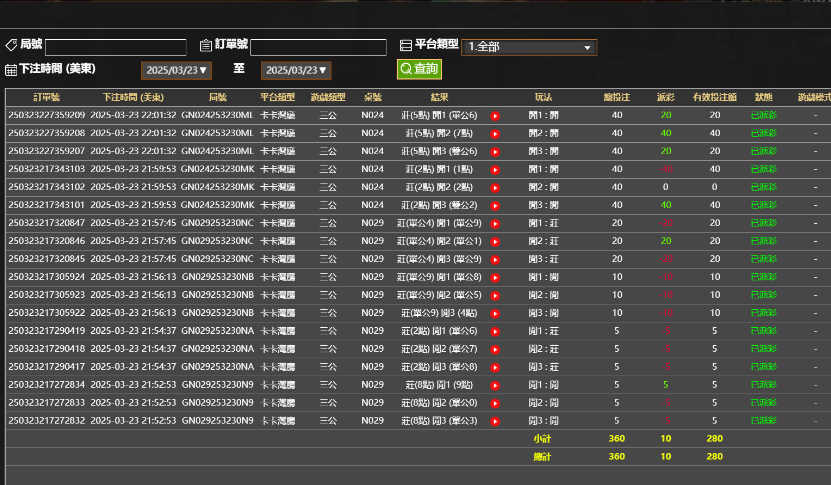
Task: Click the tag icon beside 局號
Action: tap(11, 45)
